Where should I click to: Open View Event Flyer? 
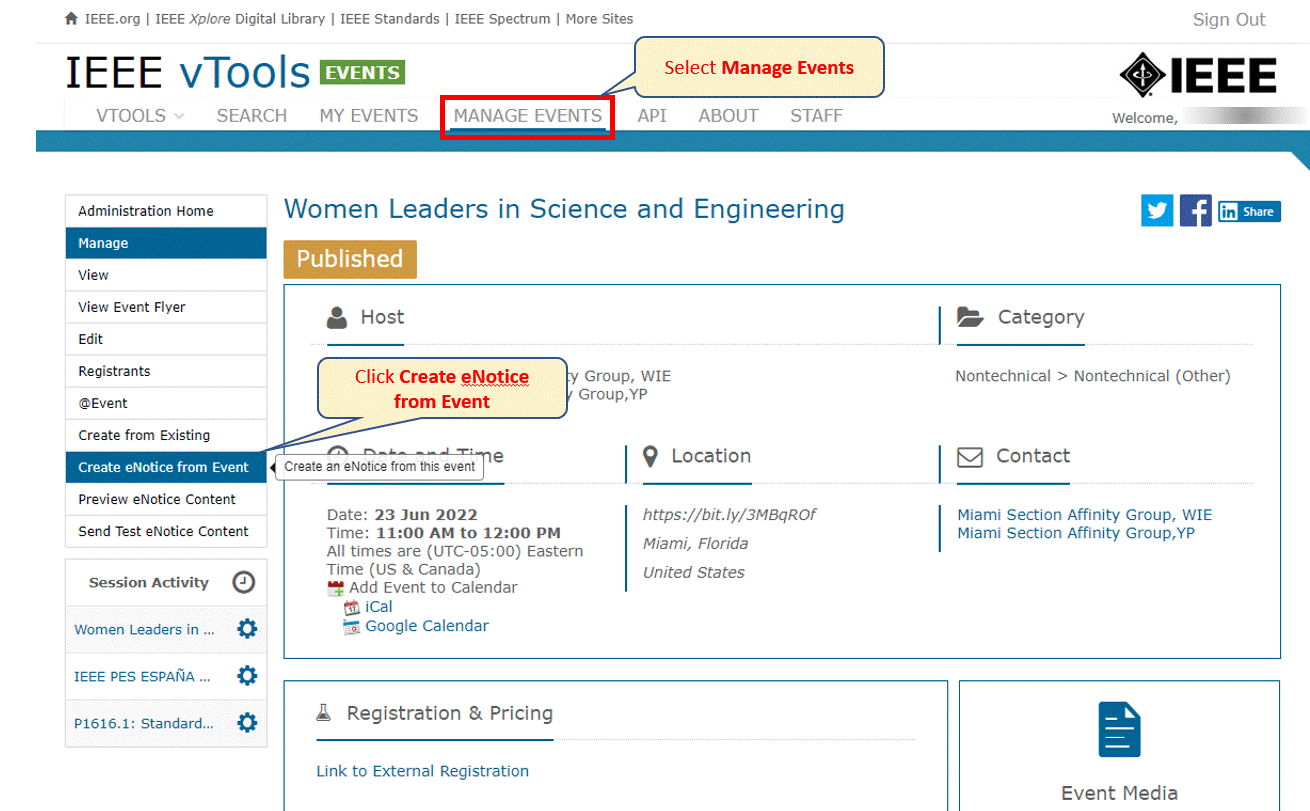166,307
